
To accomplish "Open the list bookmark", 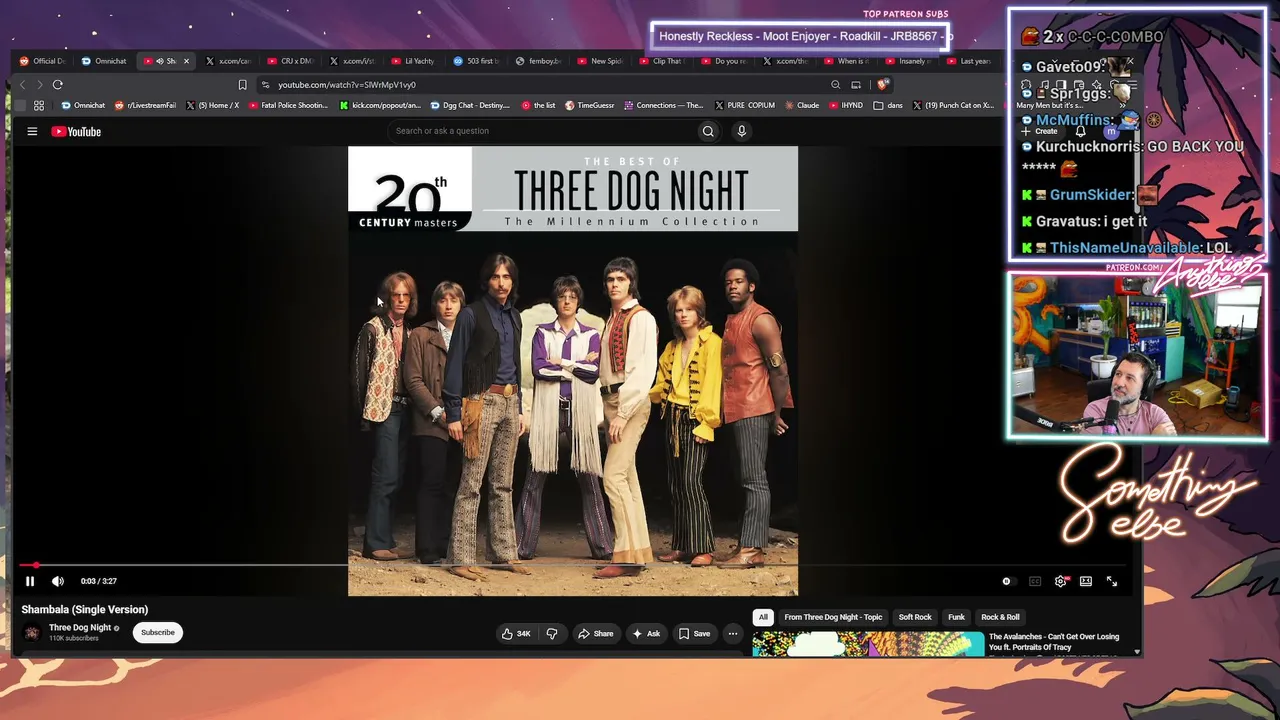I will tap(539, 105).
